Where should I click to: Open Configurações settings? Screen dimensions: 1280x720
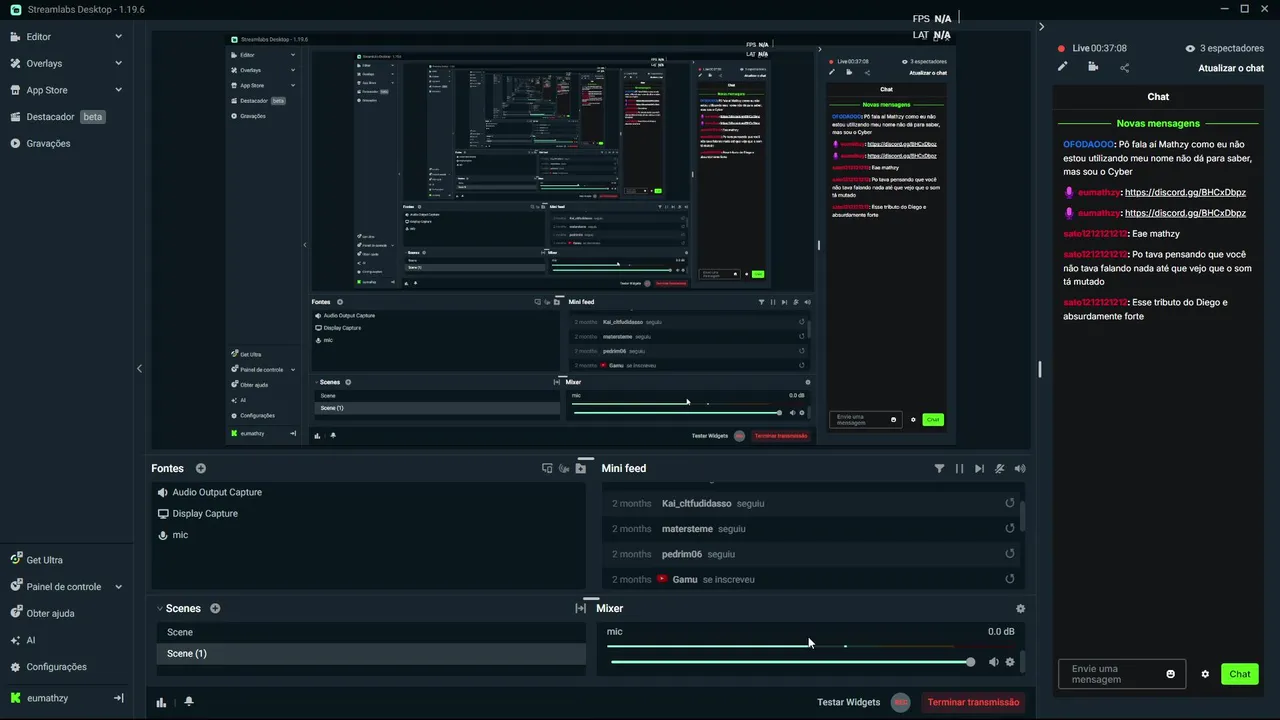point(56,667)
